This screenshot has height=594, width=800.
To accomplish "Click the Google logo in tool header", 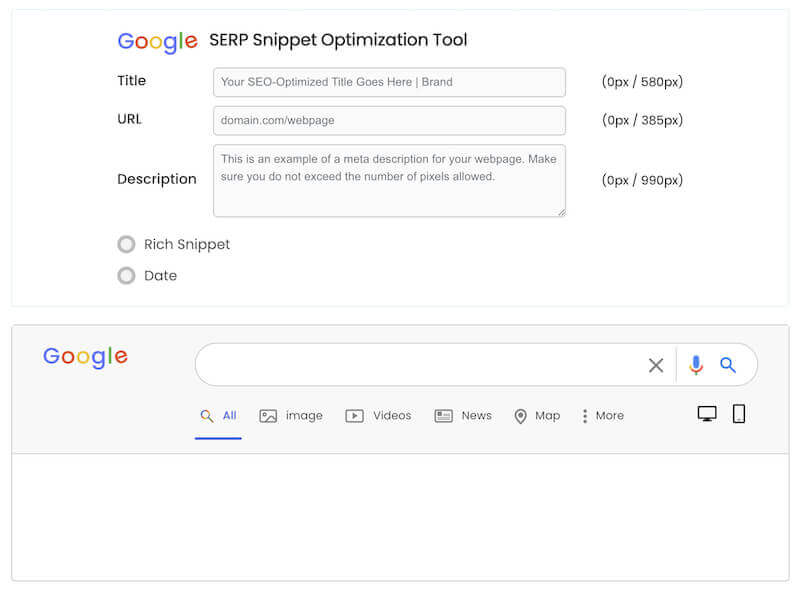I will pyautogui.click(x=157, y=41).
